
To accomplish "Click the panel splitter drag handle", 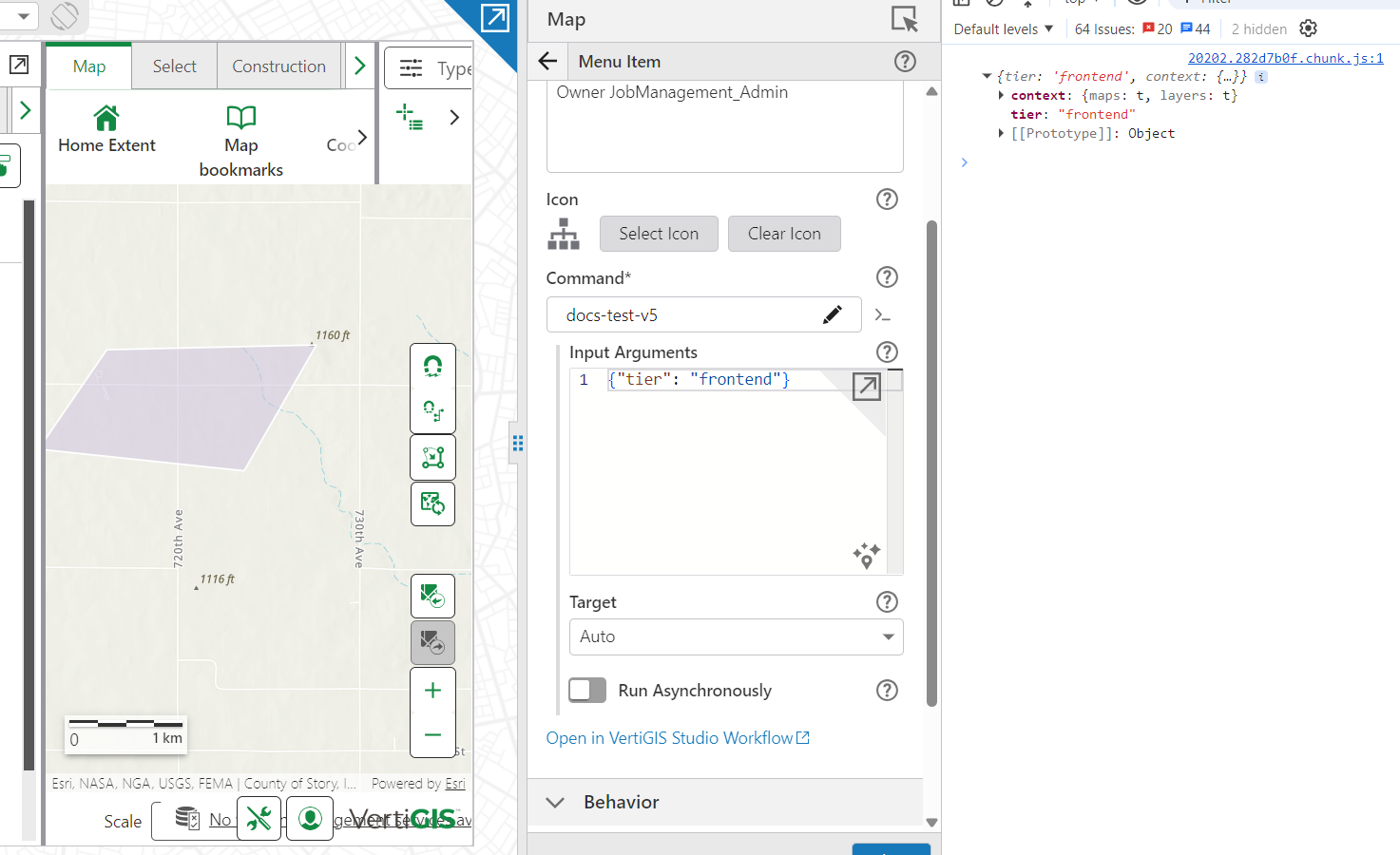I will click(518, 444).
